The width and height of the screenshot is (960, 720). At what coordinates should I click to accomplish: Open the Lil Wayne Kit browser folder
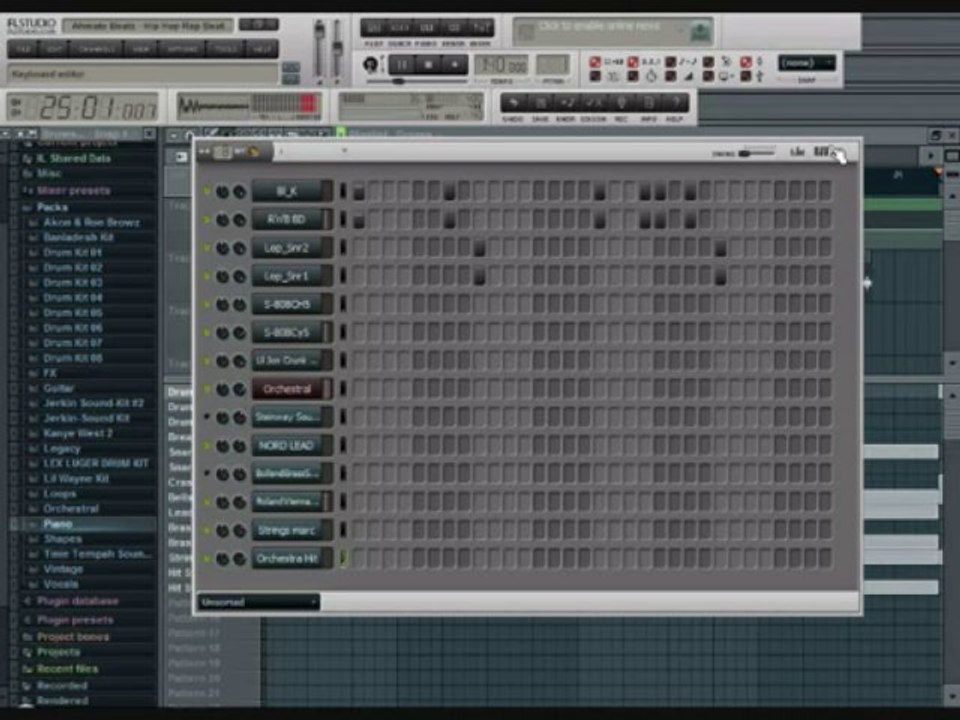click(77, 479)
